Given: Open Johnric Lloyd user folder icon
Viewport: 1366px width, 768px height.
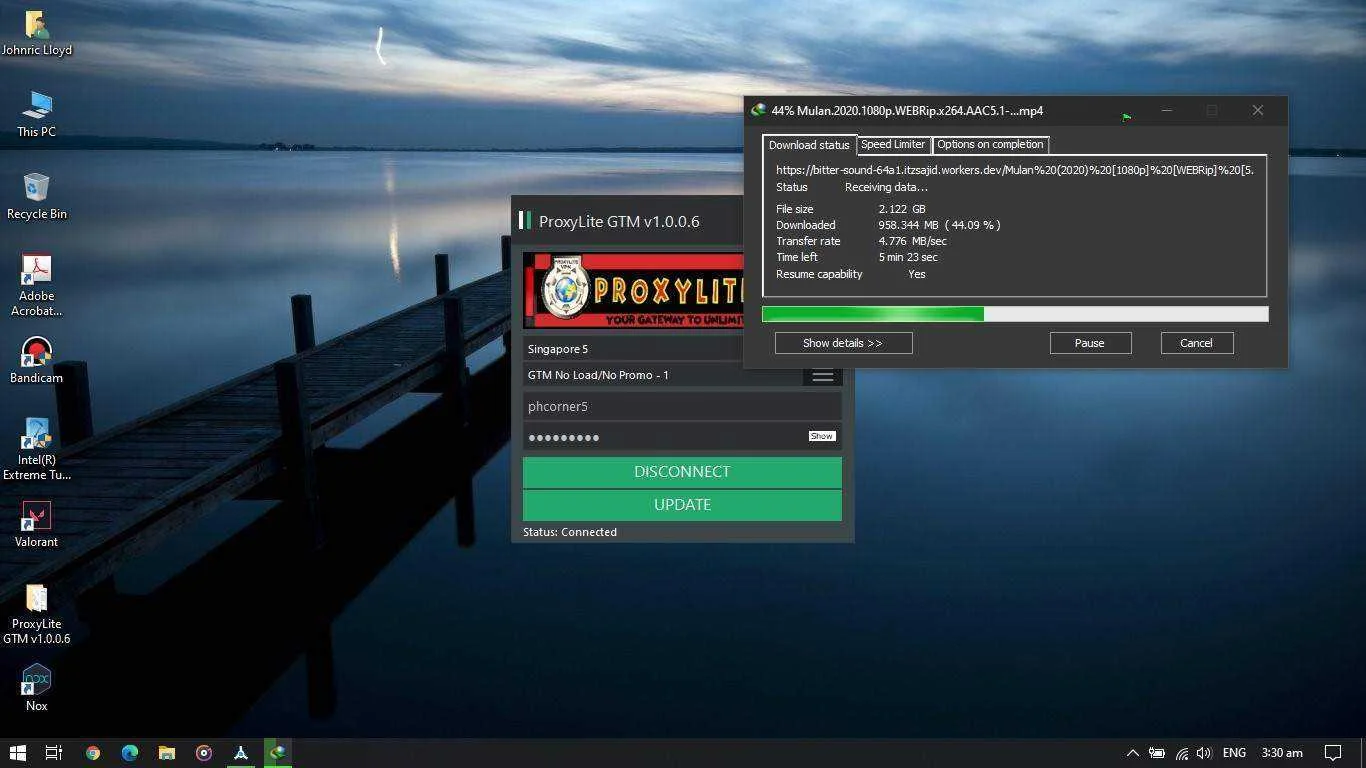Looking at the screenshot, I should [x=37, y=33].
